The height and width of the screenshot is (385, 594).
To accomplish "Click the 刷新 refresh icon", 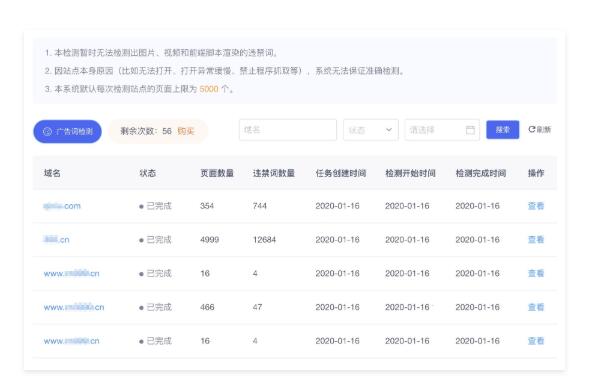I will point(532,129).
